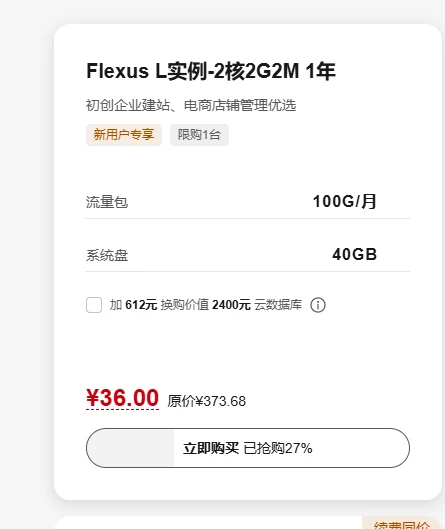Click the 已抢购27% progress bar fill
This screenshot has height=529, width=445.
pos(130,448)
